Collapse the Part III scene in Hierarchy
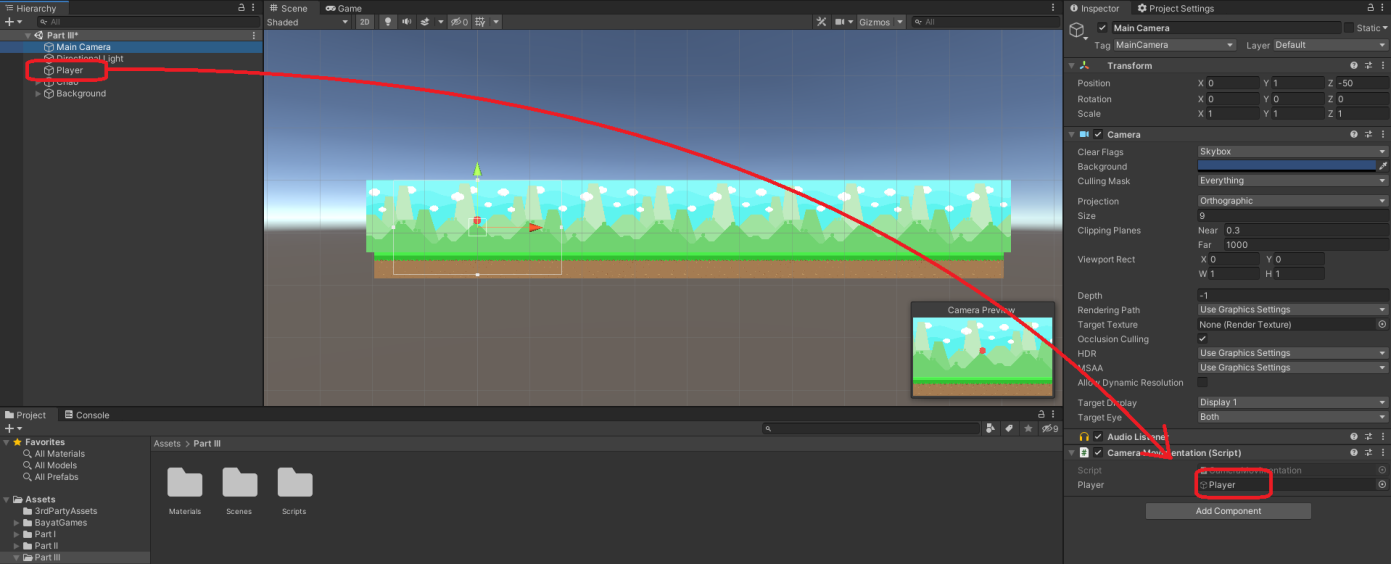1391x564 pixels. [28, 35]
